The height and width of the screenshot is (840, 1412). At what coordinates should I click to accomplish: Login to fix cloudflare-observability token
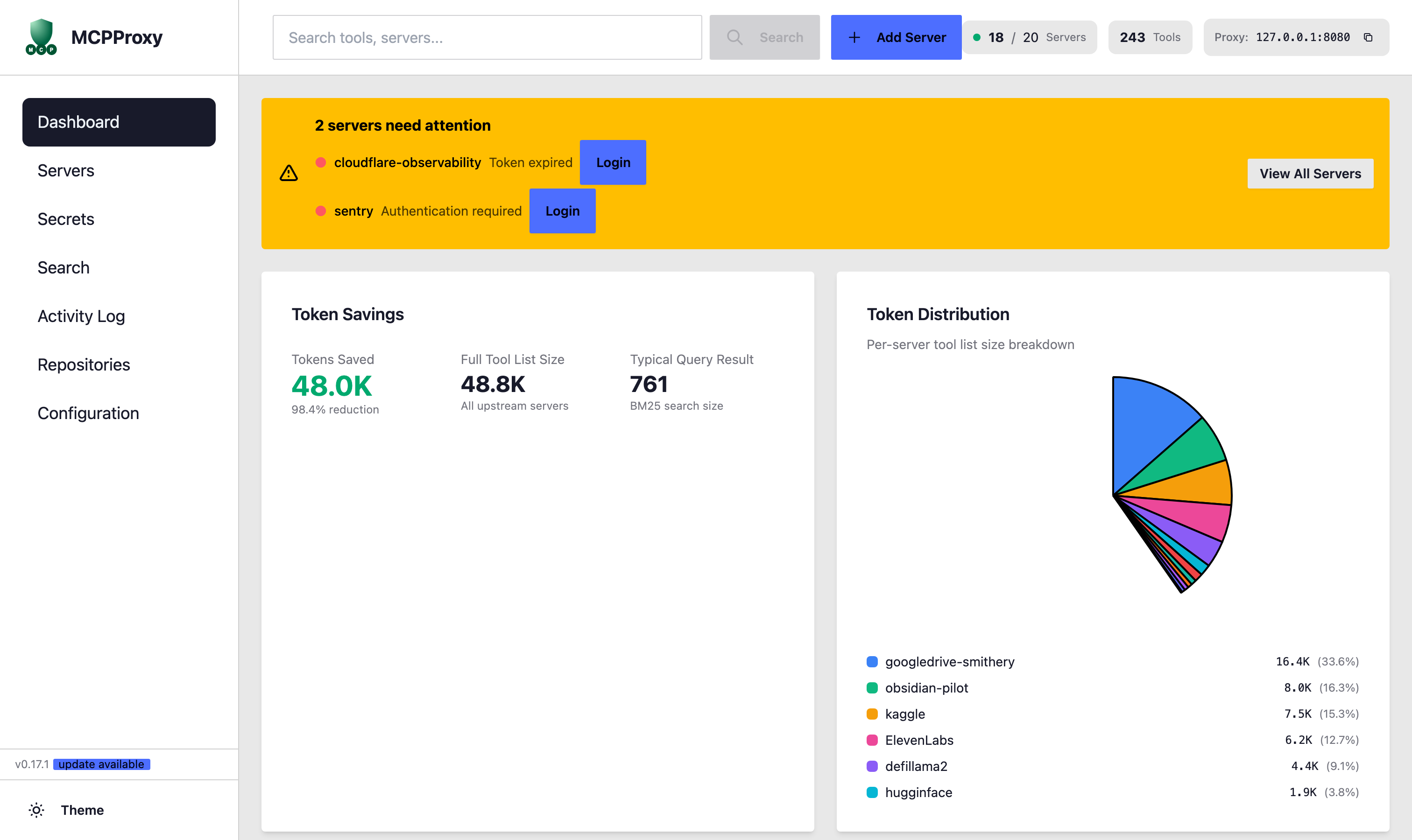[612, 162]
